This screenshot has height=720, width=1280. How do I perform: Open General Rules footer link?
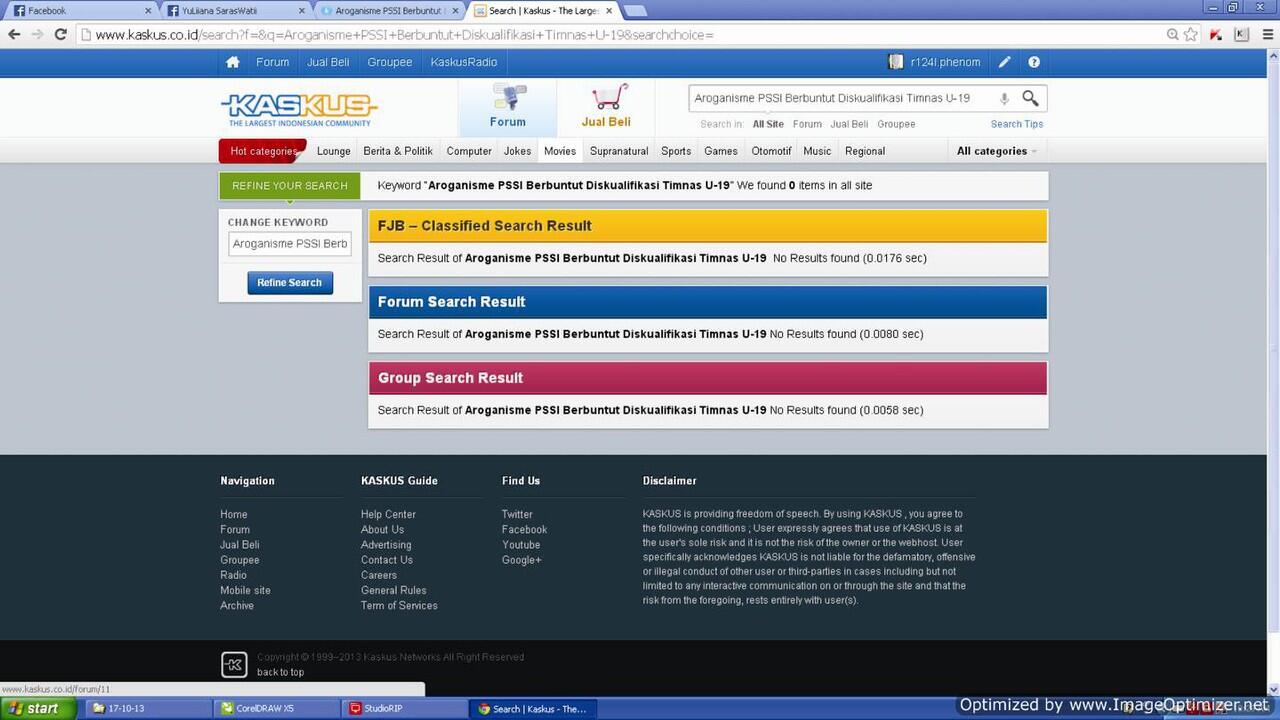pos(394,591)
